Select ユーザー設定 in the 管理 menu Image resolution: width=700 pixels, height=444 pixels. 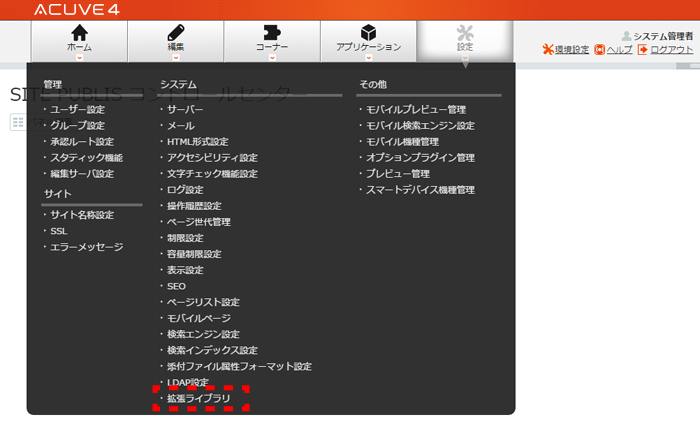(77, 110)
